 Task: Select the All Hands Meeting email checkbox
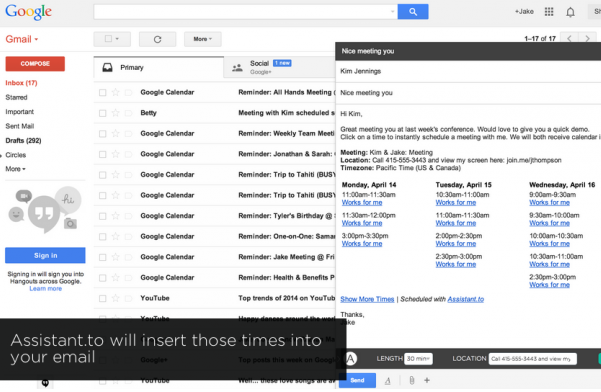coord(102,92)
